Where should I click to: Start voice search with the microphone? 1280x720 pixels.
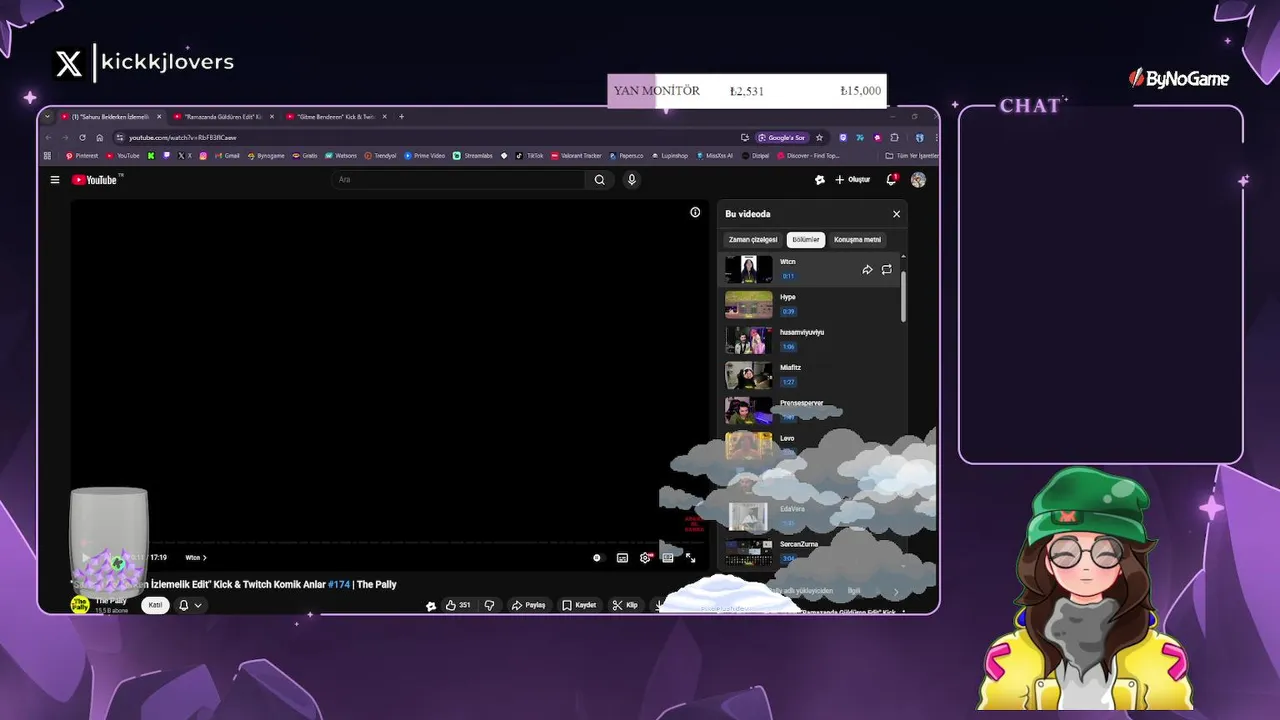(x=631, y=180)
